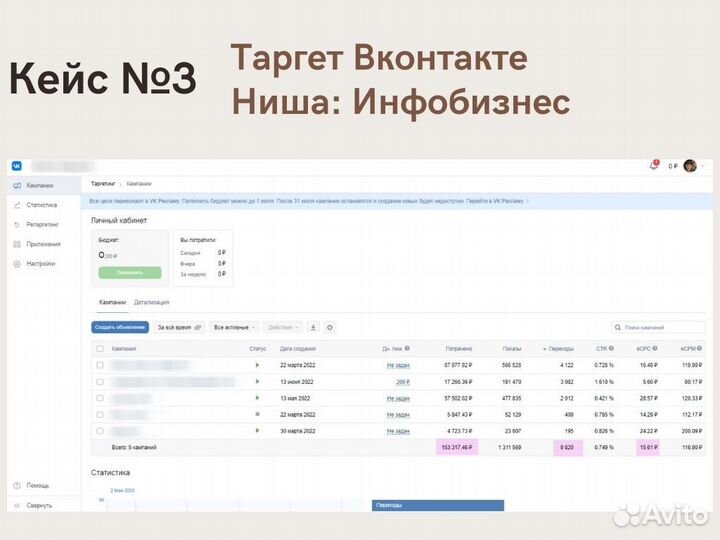Viewport: 720px width, 540px height.
Task: Click the help icon beside eCPM
Action: pos(699,349)
